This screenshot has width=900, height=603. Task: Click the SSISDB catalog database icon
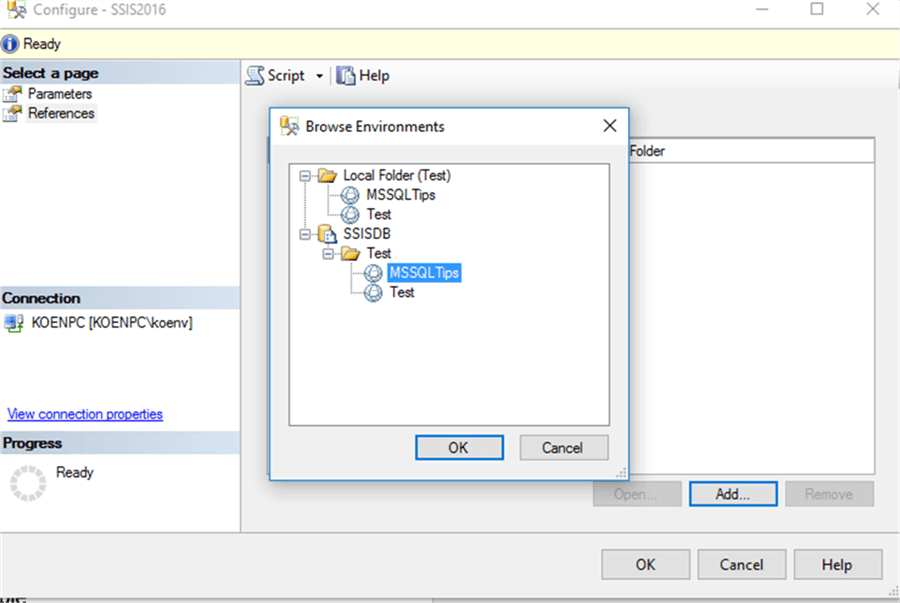point(327,234)
